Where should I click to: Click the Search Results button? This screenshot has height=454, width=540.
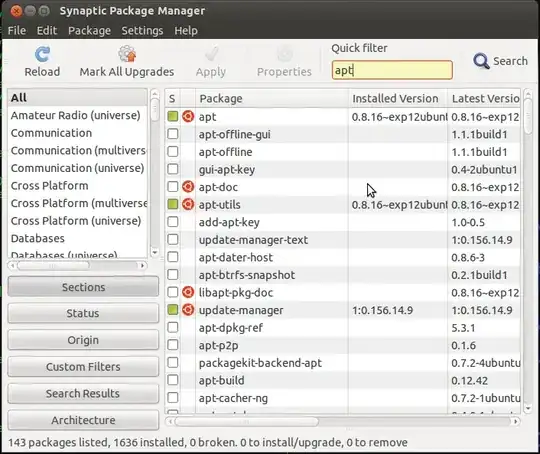tap(83, 393)
